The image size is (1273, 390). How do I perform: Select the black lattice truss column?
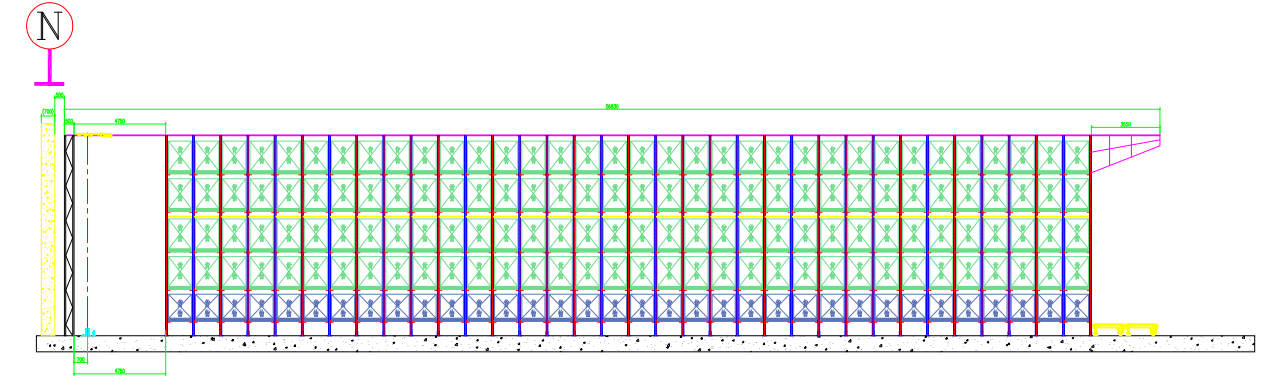click(69, 235)
